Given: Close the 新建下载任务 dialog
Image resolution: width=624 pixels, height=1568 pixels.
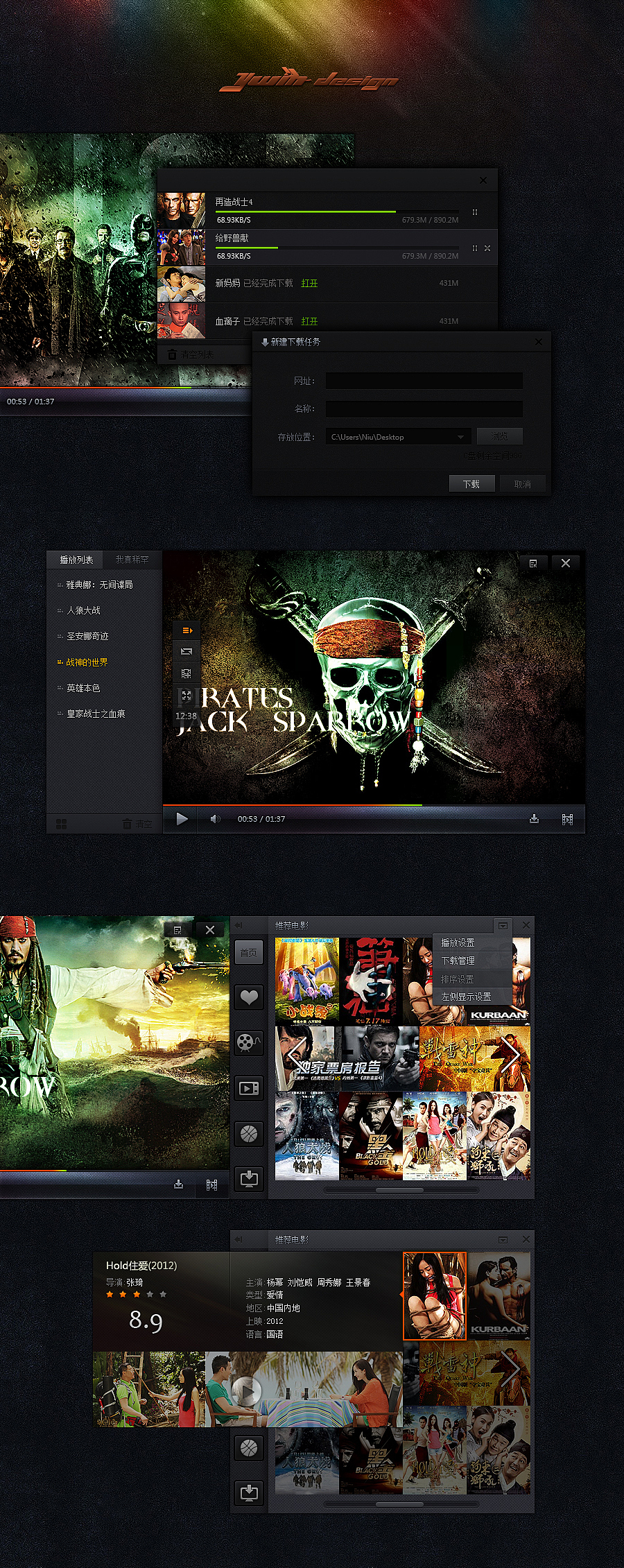Looking at the screenshot, I should pos(539,342).
